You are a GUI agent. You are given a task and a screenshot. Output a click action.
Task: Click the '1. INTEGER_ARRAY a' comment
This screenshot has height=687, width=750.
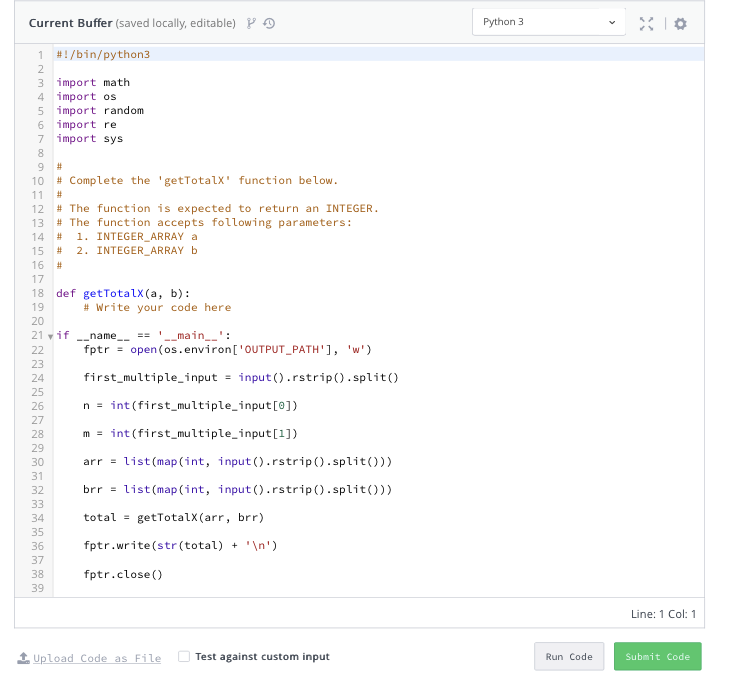(127, 236)
